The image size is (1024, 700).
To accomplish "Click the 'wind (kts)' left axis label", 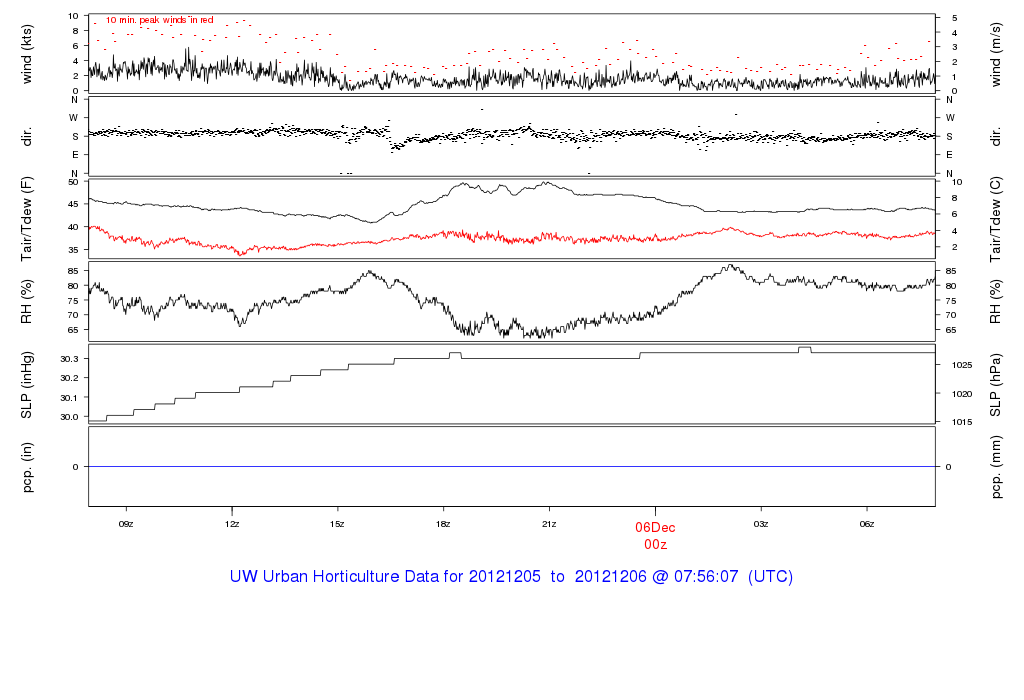I will point(27,54).
